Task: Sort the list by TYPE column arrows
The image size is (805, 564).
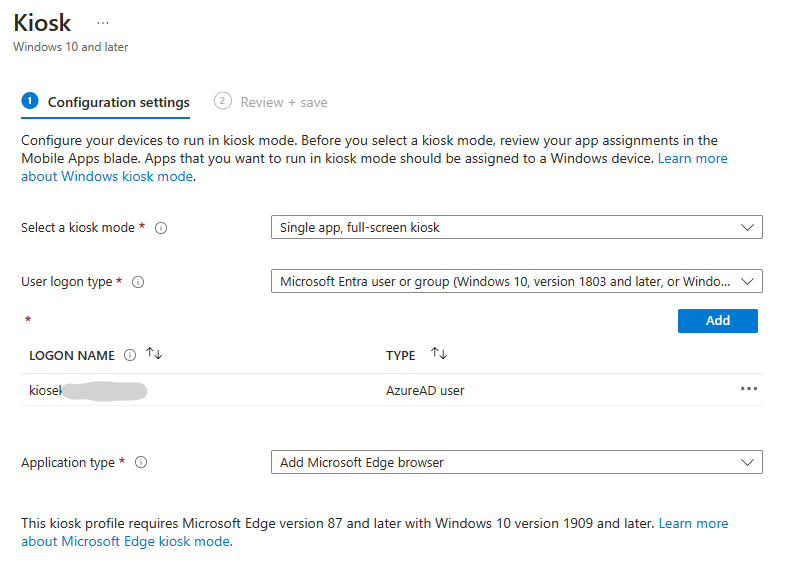Action: pyautogui.click(x=439, y=355)
